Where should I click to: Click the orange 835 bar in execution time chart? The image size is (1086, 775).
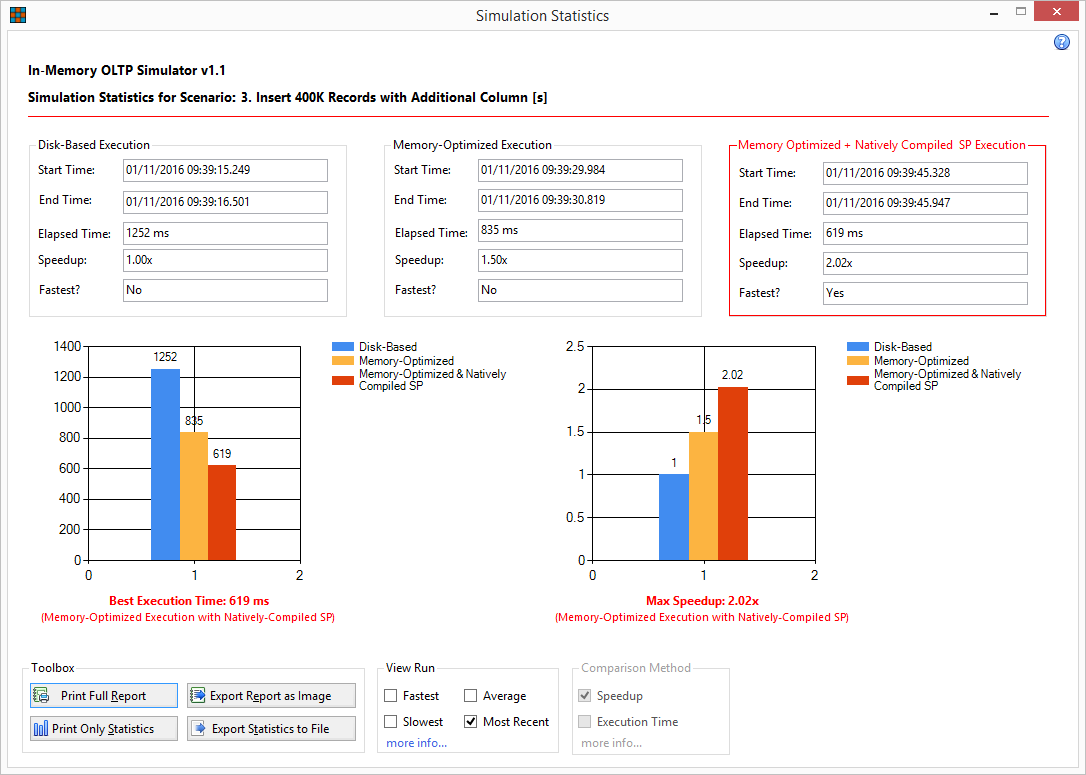194,496
